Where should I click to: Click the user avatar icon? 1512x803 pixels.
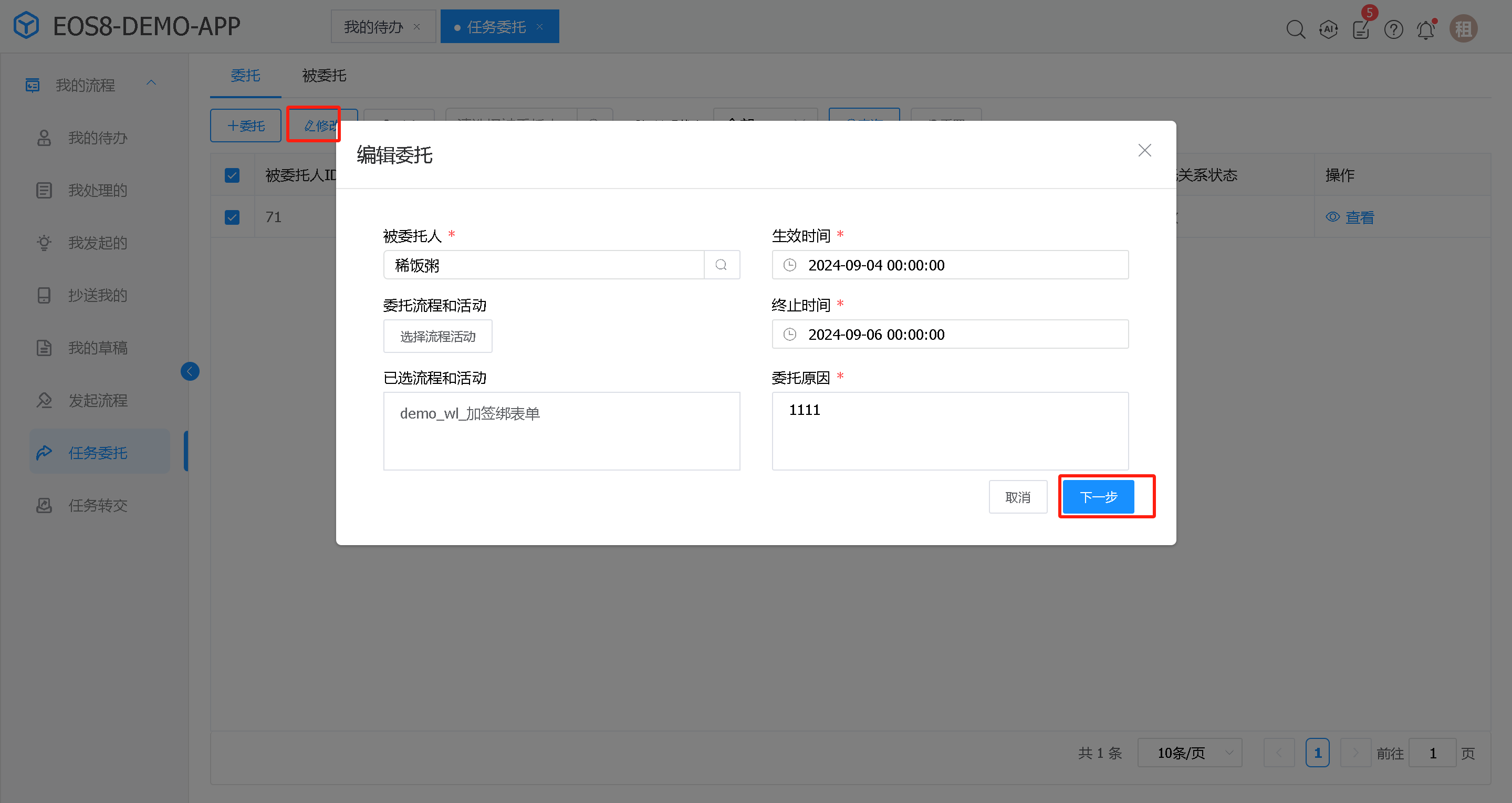(x=1463, y=29)
